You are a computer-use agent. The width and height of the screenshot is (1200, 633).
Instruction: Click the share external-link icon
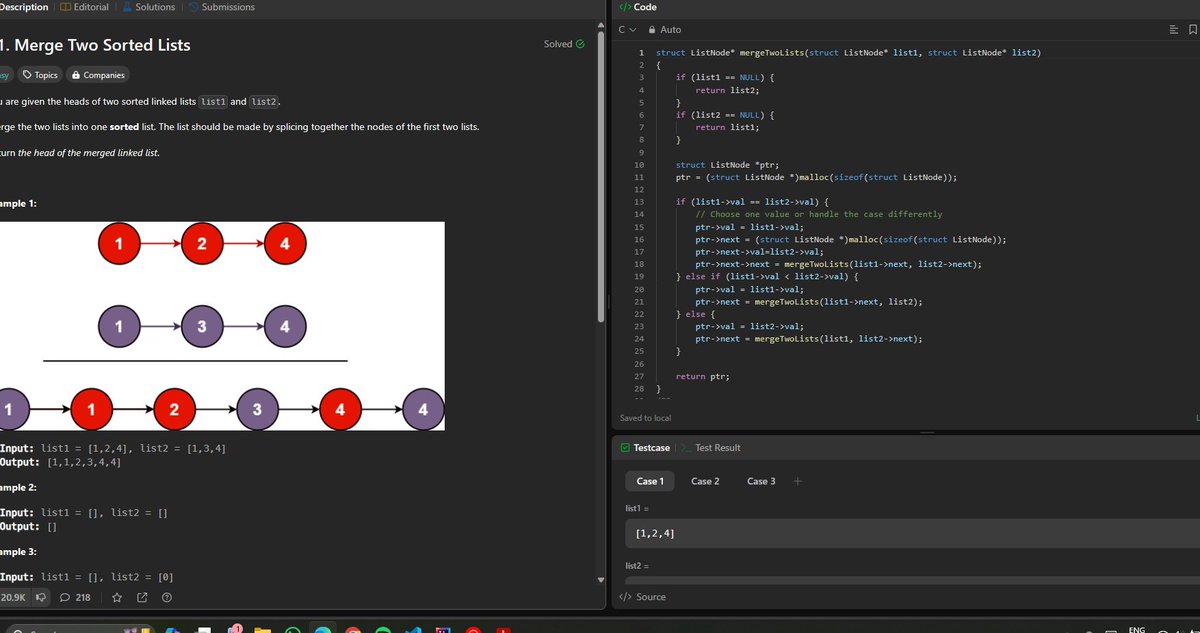[142, 598]
